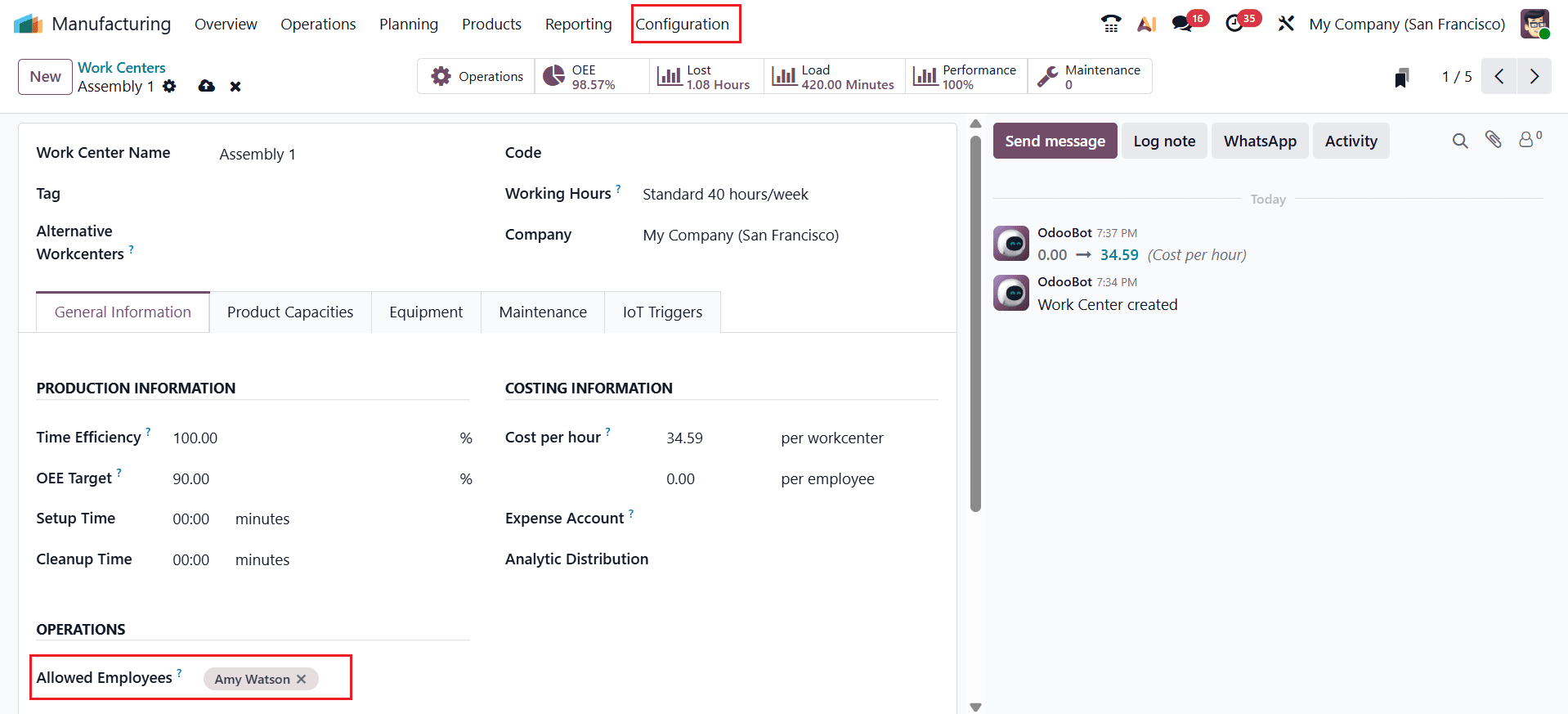The image size is (1568, 714).
Task: Open the Overview menu
Action: coord(226,24)
